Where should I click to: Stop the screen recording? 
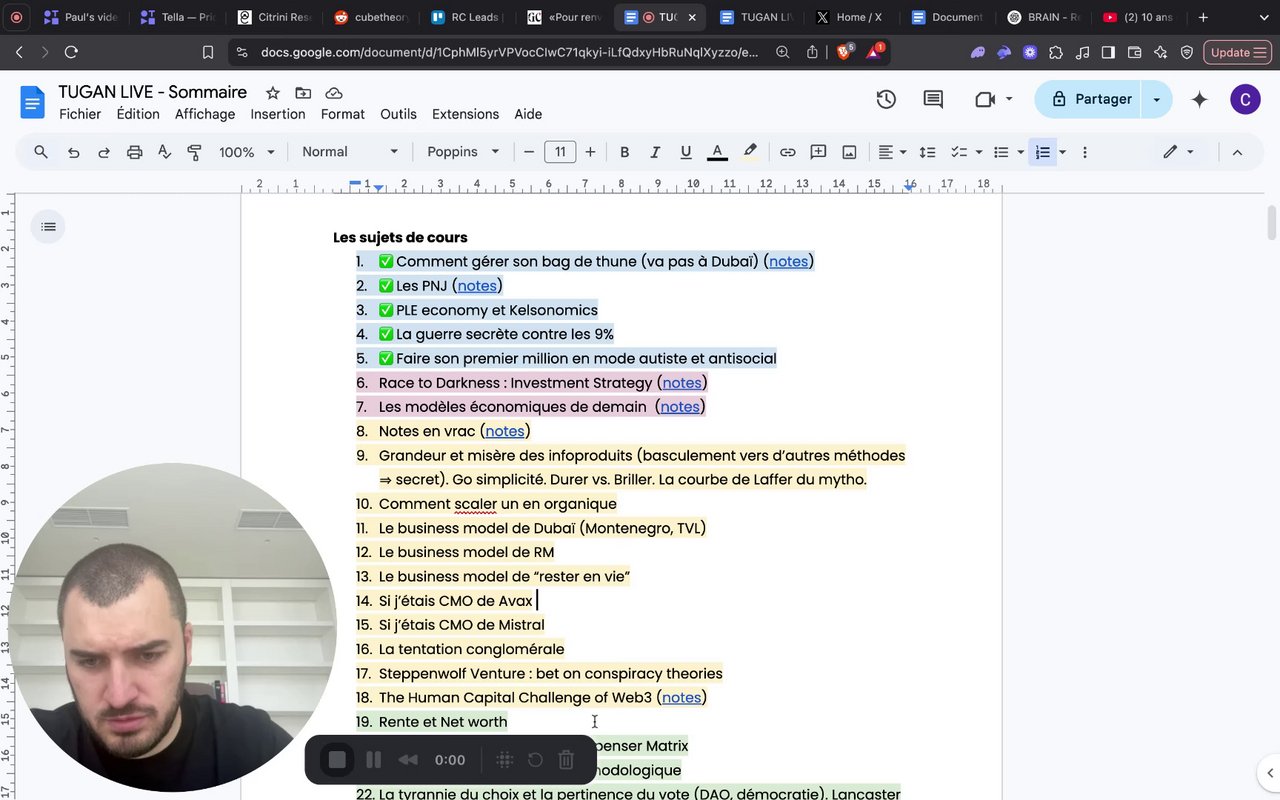pyautogui.click(x=337, y=760)
